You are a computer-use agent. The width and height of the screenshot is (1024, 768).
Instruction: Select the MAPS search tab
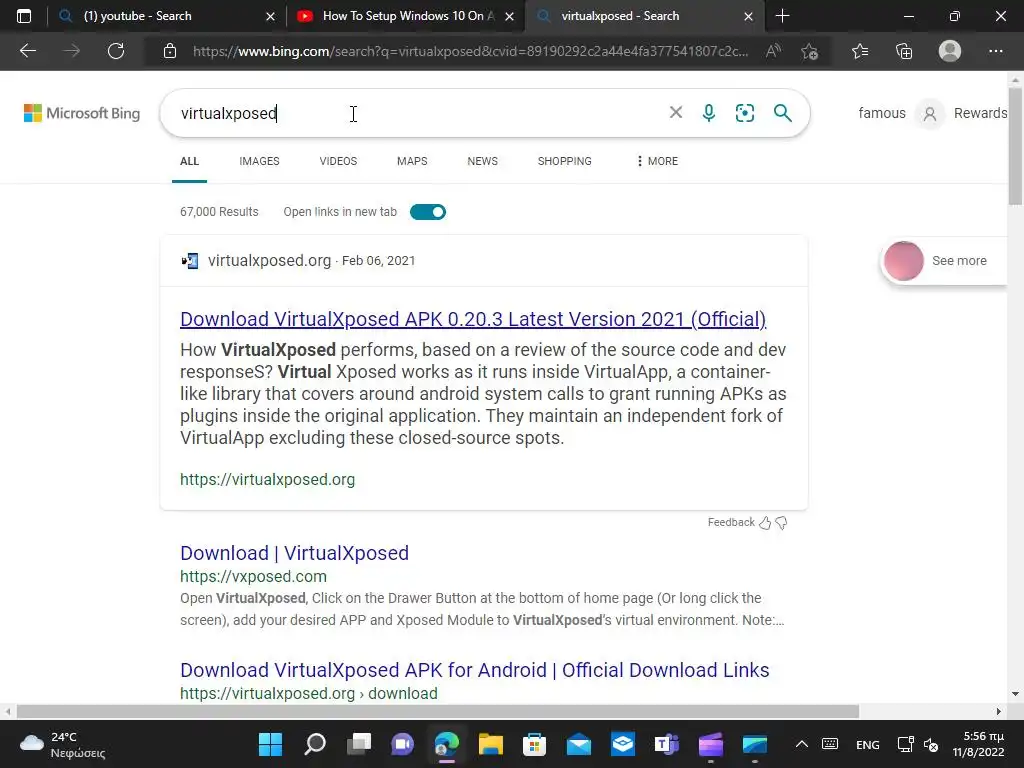[x=412, y=161]
